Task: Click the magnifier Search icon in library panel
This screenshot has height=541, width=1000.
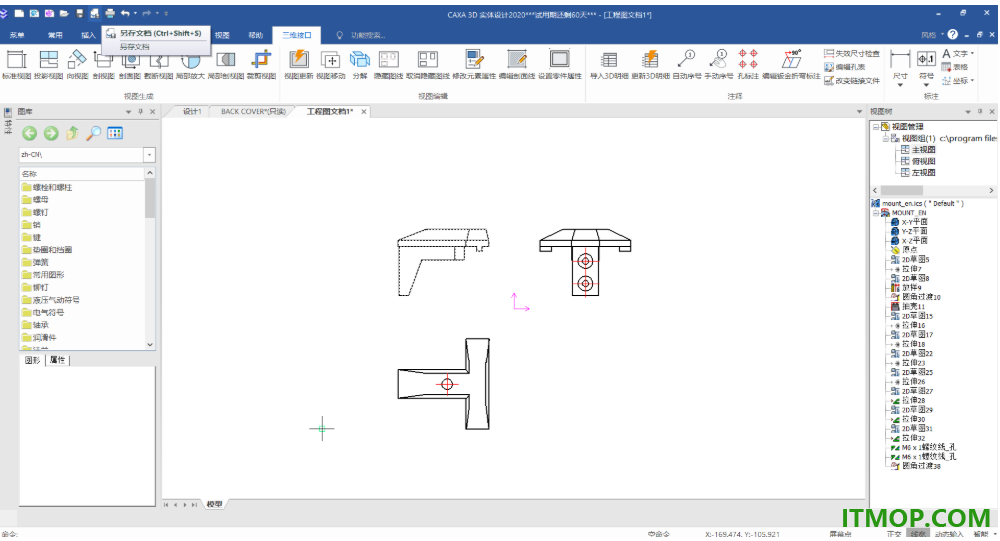Action: pyautogui.click(x=94, y=133)
